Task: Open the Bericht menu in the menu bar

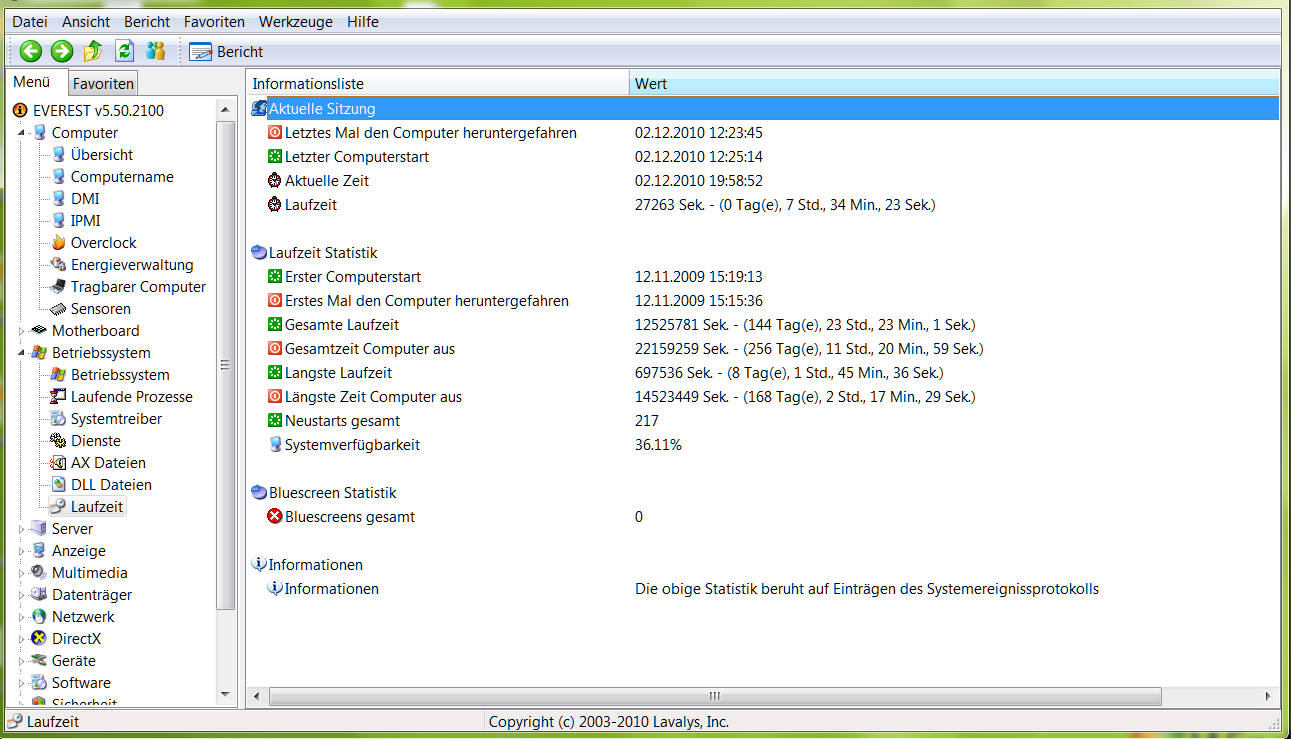Action: tap(147, 21)
